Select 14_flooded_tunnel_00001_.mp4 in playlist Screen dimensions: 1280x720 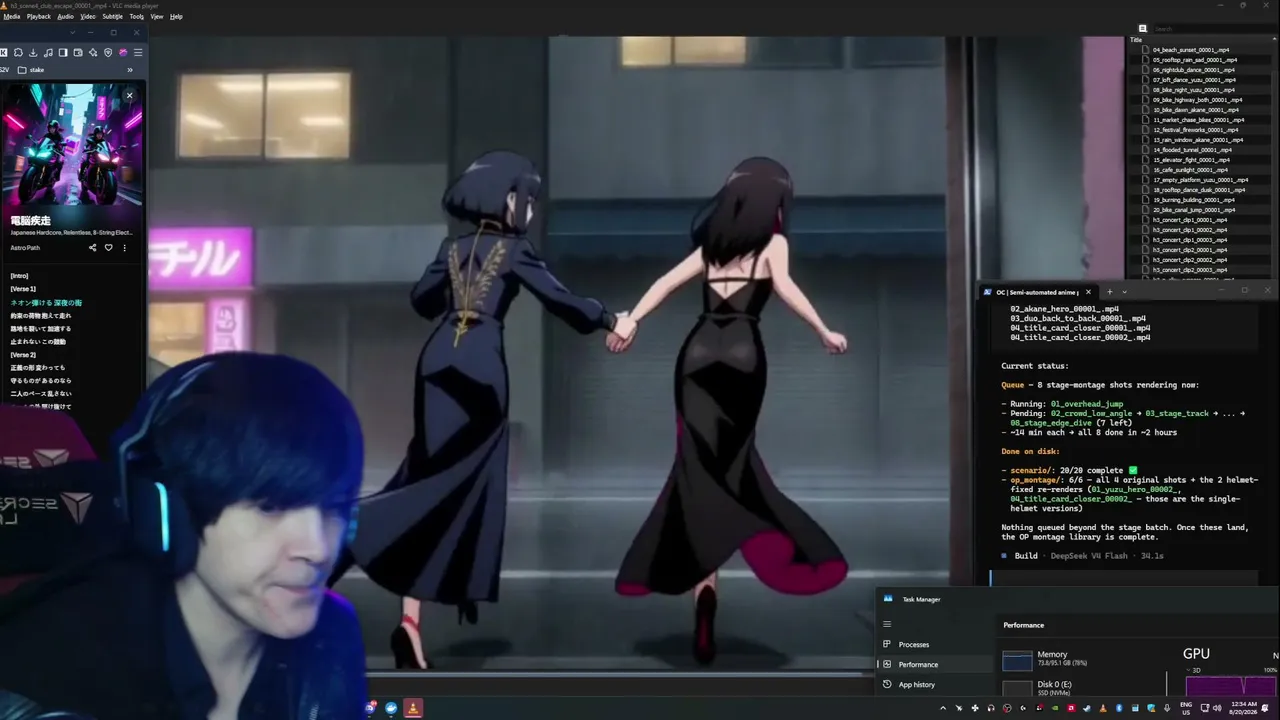(1192, 150)
